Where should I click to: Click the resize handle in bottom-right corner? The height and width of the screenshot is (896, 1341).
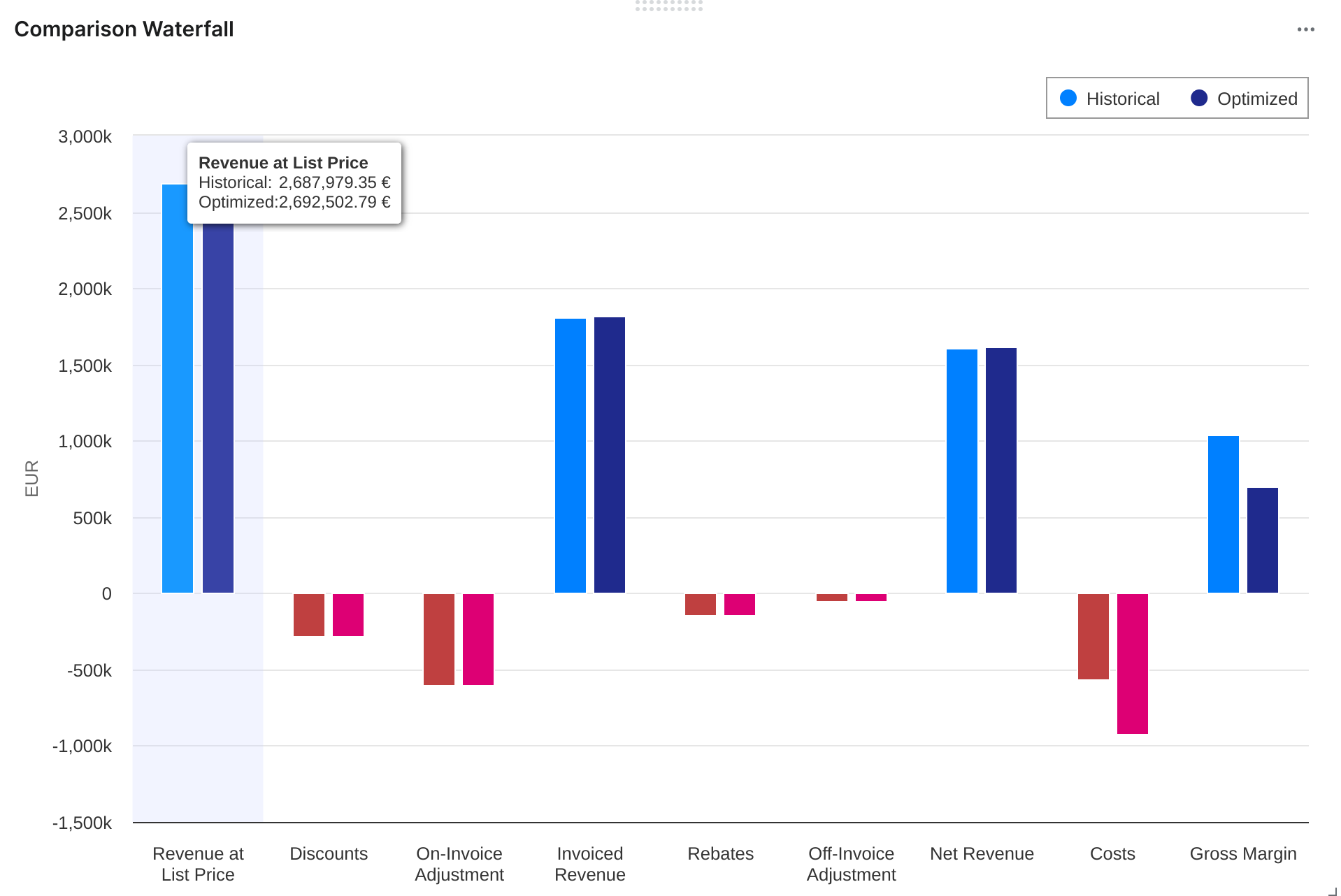pyautogui.click(x=1332, y=890)
